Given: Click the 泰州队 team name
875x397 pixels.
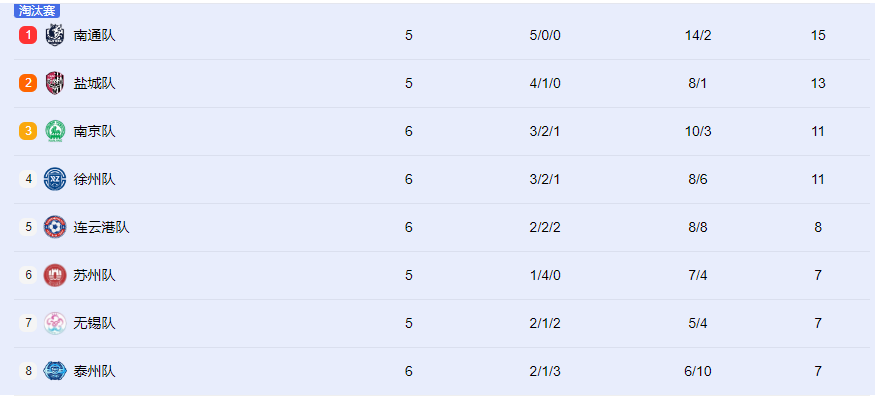Looking at the screenshot, I should 94,371.
